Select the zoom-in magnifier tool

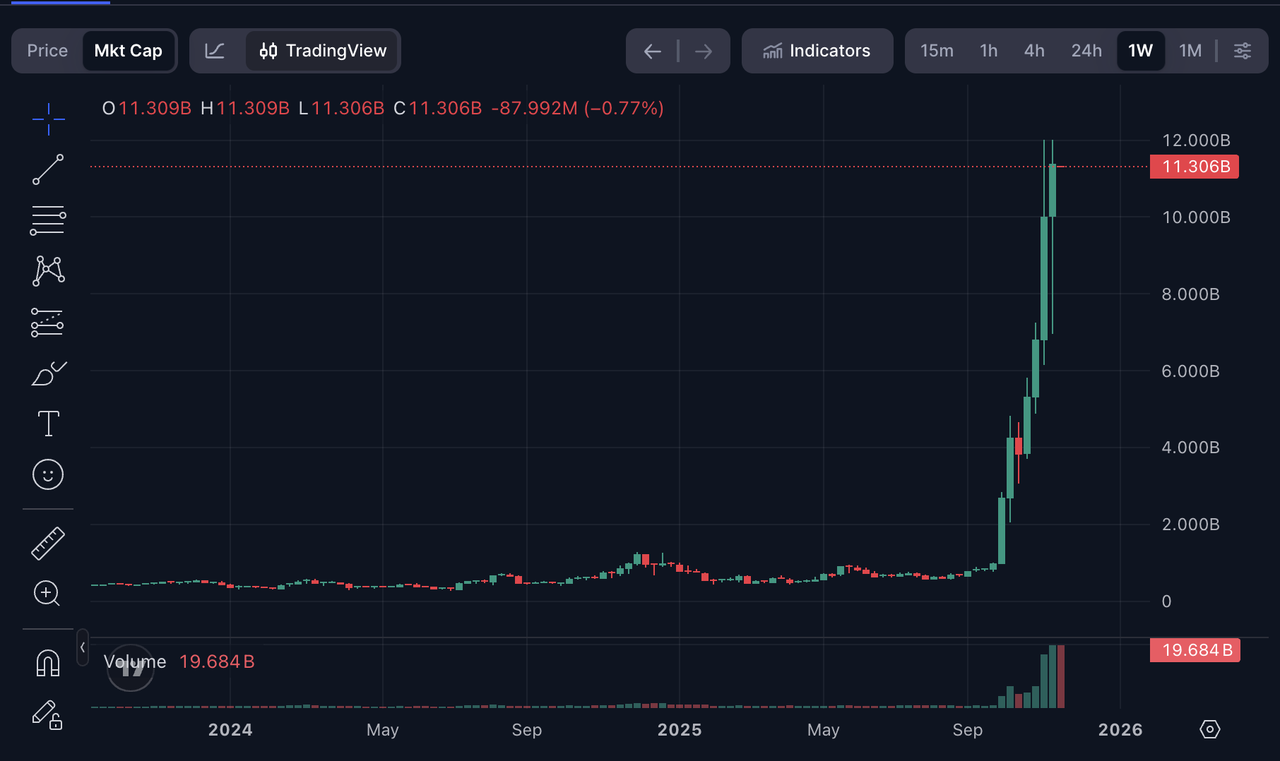pos(47,593)
